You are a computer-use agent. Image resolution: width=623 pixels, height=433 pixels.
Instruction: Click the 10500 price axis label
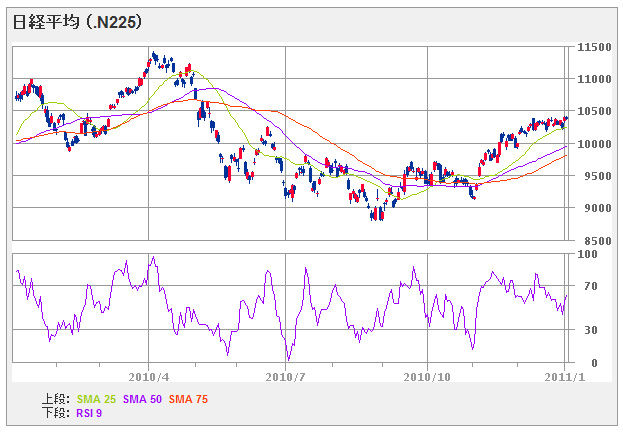tap(594, 111)
